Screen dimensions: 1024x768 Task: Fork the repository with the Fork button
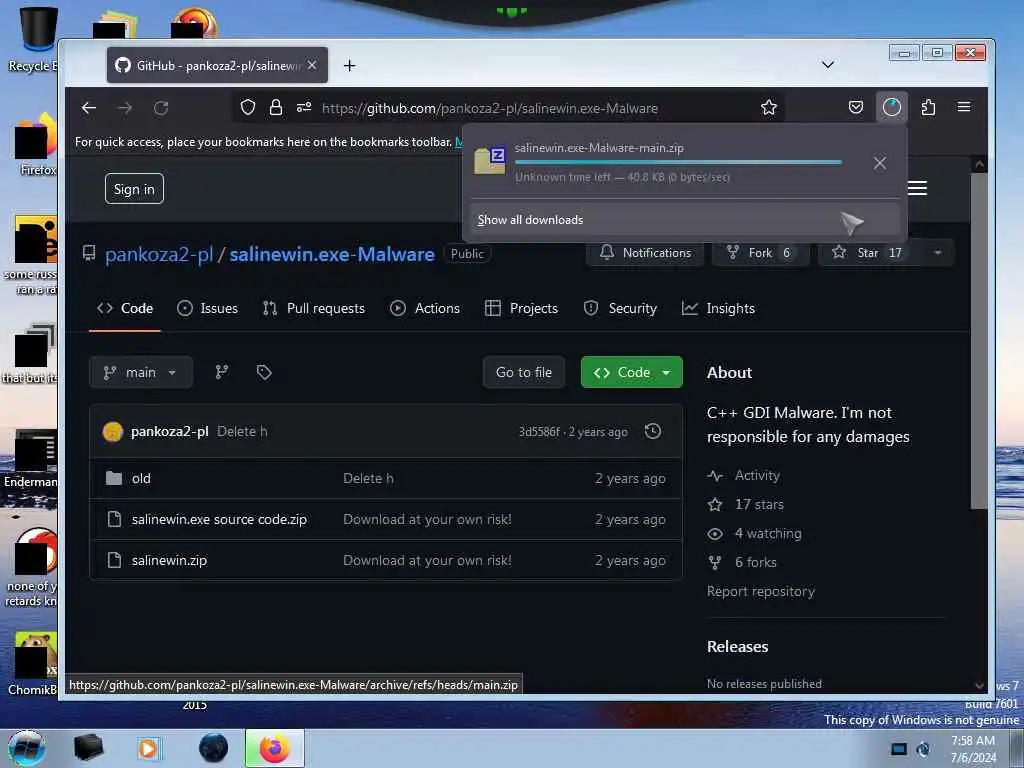click(x=761, y=253)
